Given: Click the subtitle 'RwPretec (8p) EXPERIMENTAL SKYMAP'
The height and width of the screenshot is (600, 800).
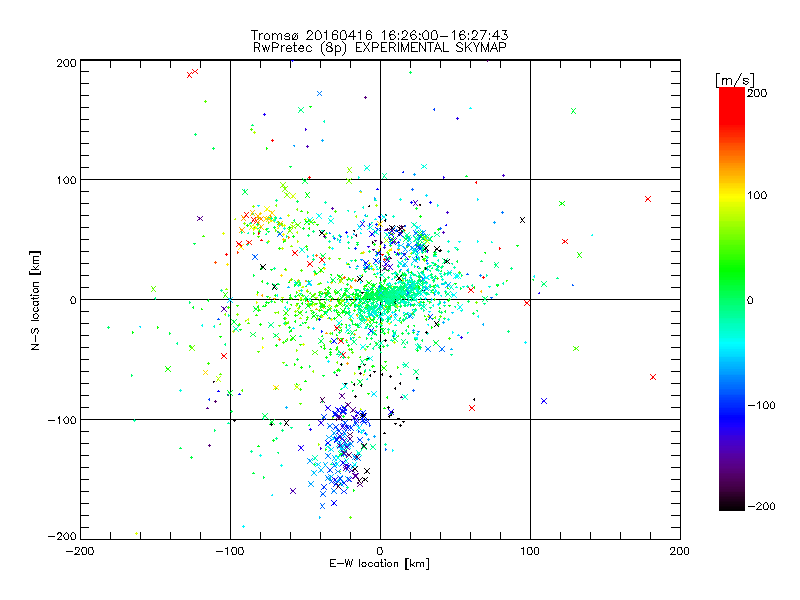Looking at the screenshot, I should tap(380, 48).
